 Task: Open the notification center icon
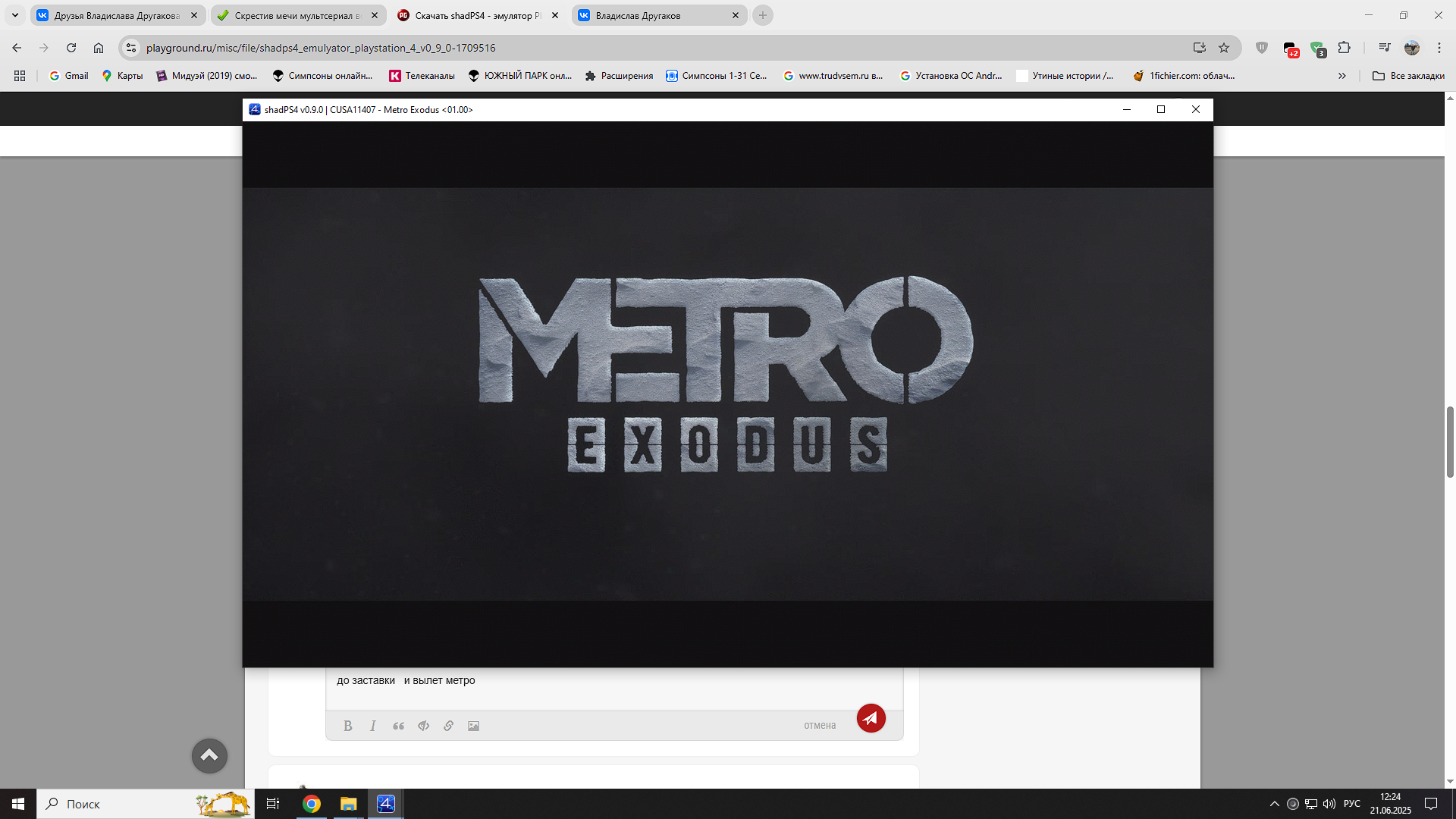pyautogui.click(x=1431, y=804)
